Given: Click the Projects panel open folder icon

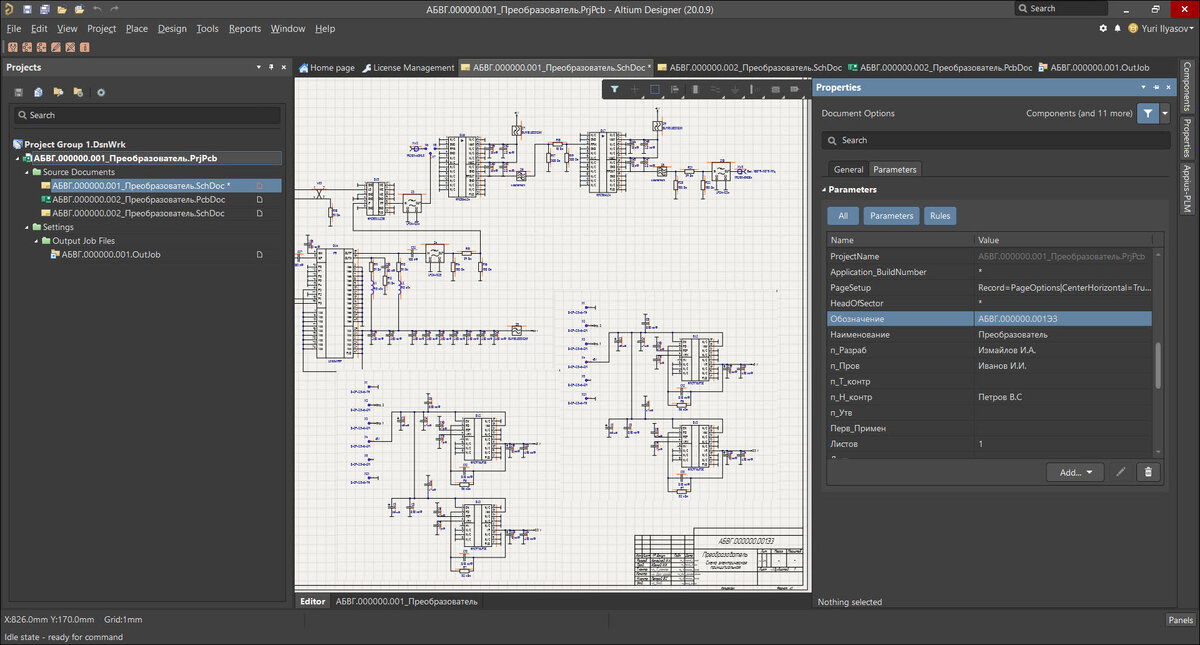Looking at the screenshot, I should (x=58, y=92).
